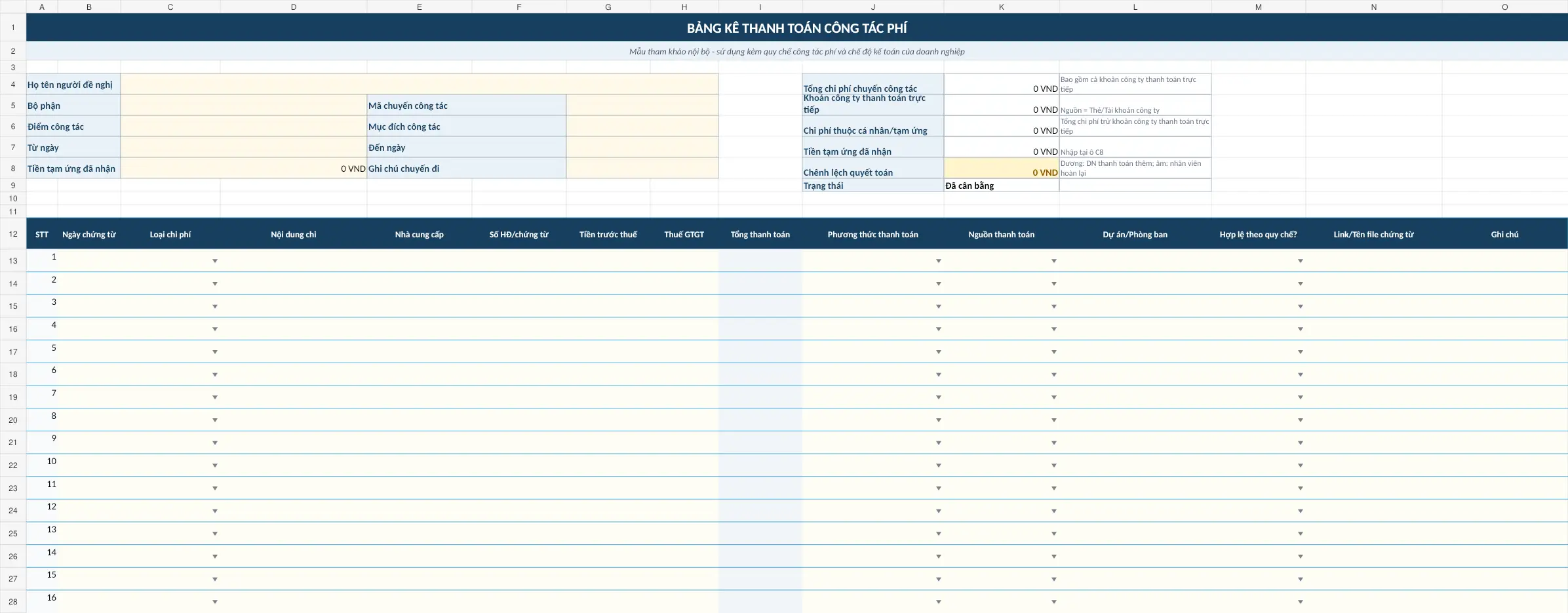Image resolution: width=1568 pixels, height=613 pixels.
Task: Select the Họ tên người đề nghị input cell
Action: pyautogui.click(x=420, y=84)
